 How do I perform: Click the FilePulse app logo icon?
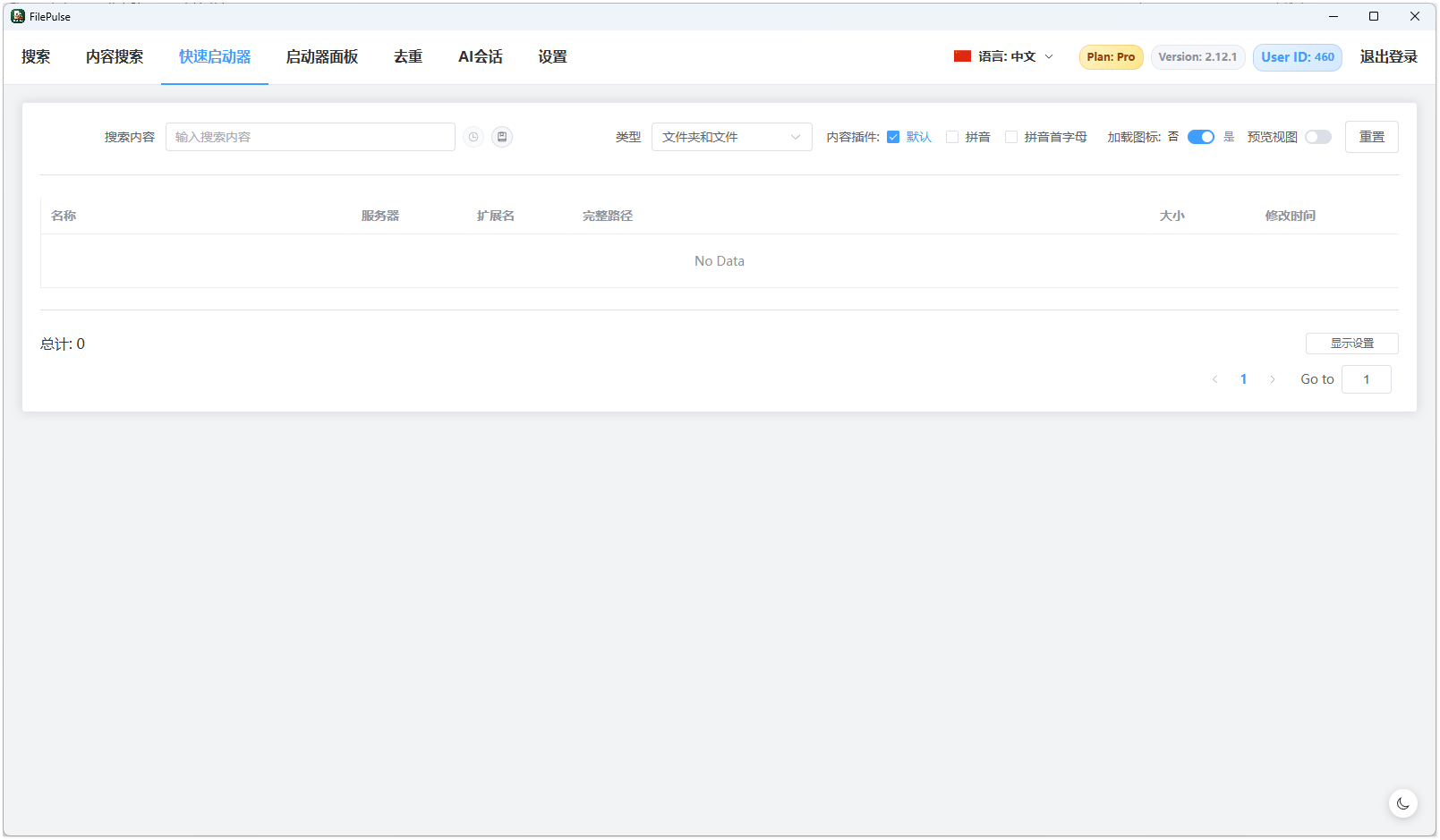pyautogui.click(x=18, y=16)
